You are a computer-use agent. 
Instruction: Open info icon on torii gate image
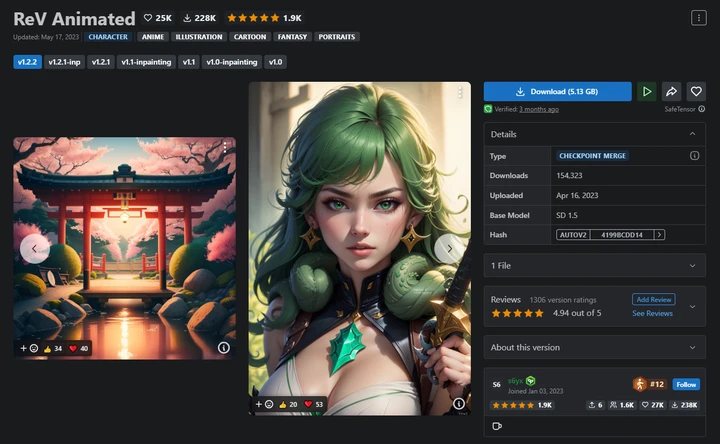(224, 348)
